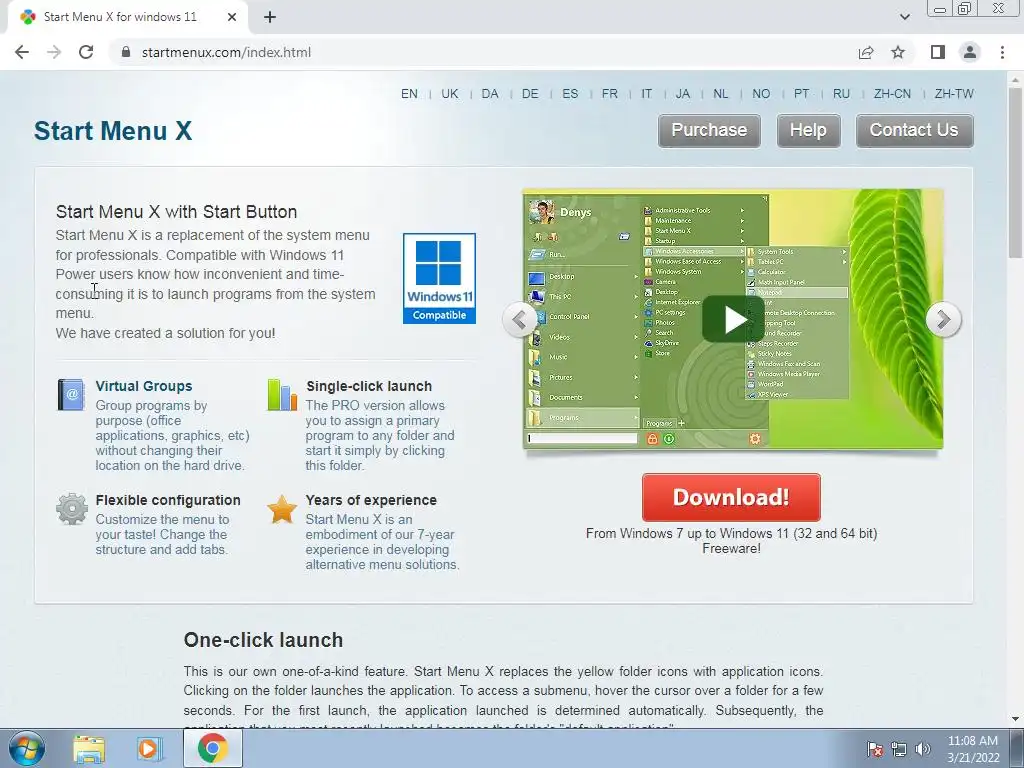Click the browser forward arrow
Image resolution: width=1024 pixels, height=768 pixels.
coord(54,52)
